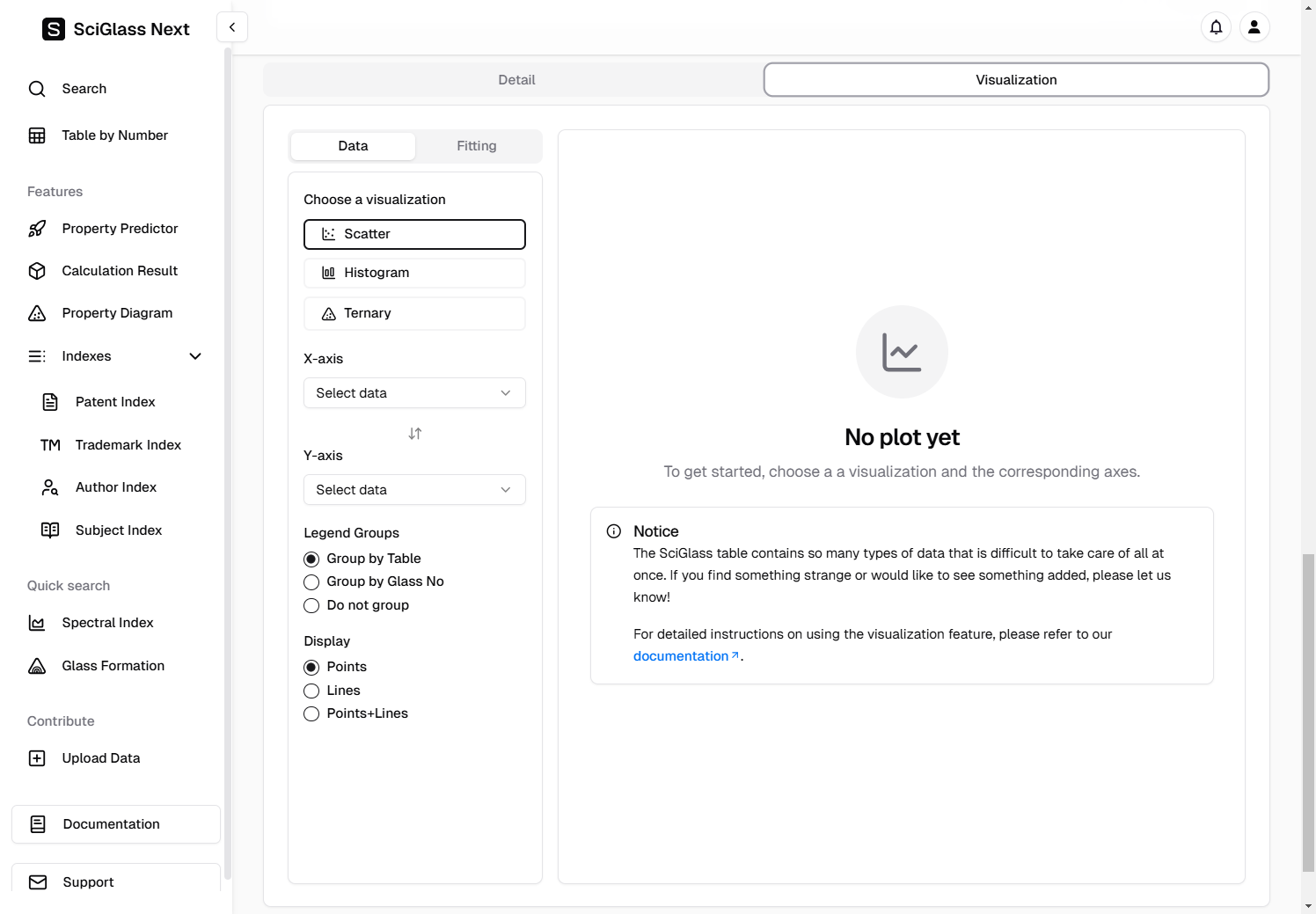Click the notification bell icon
Screen dimensions: 1316x914
point(1216,27)
